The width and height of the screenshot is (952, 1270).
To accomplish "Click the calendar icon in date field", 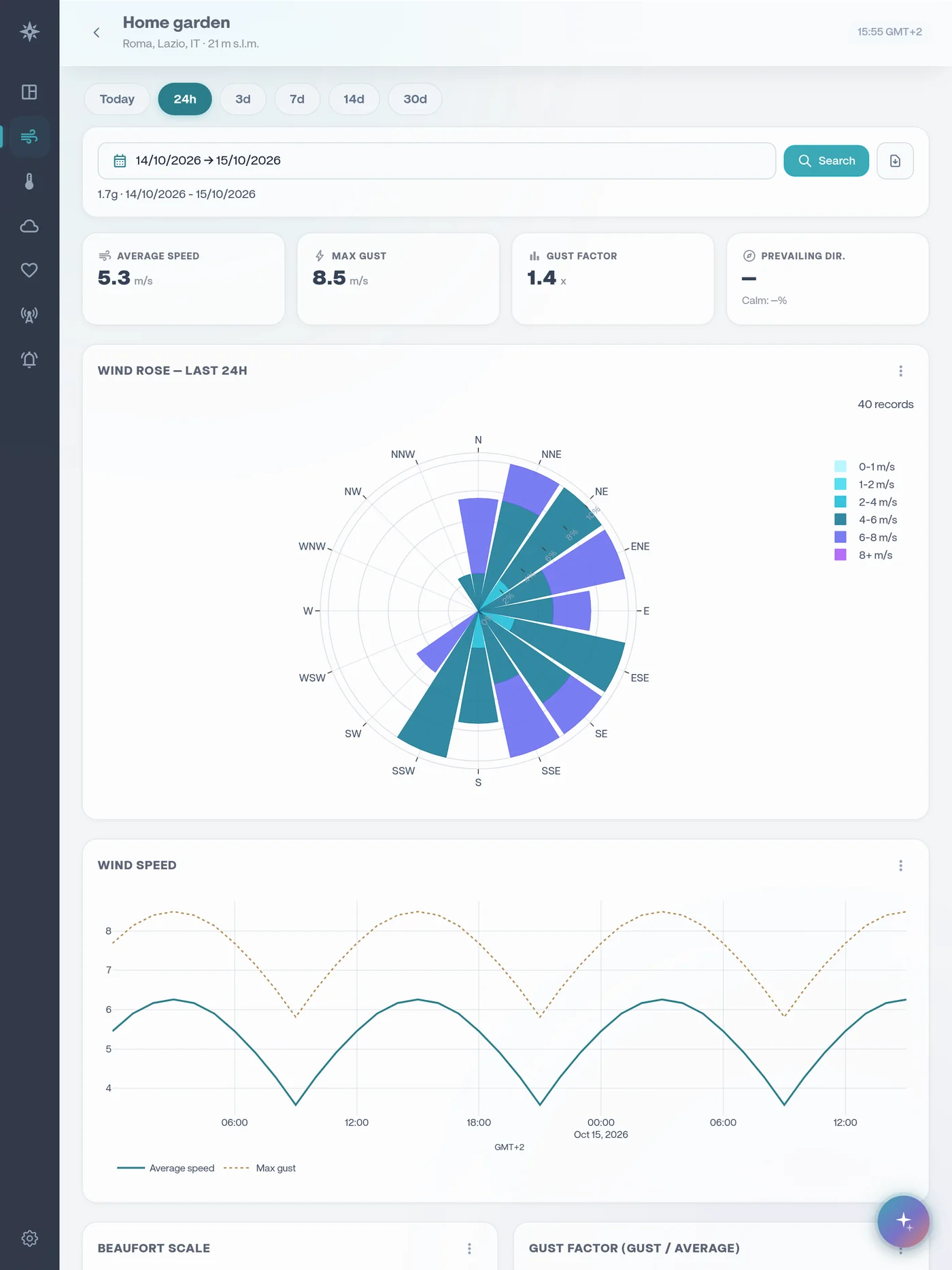I will coord(120,161).
